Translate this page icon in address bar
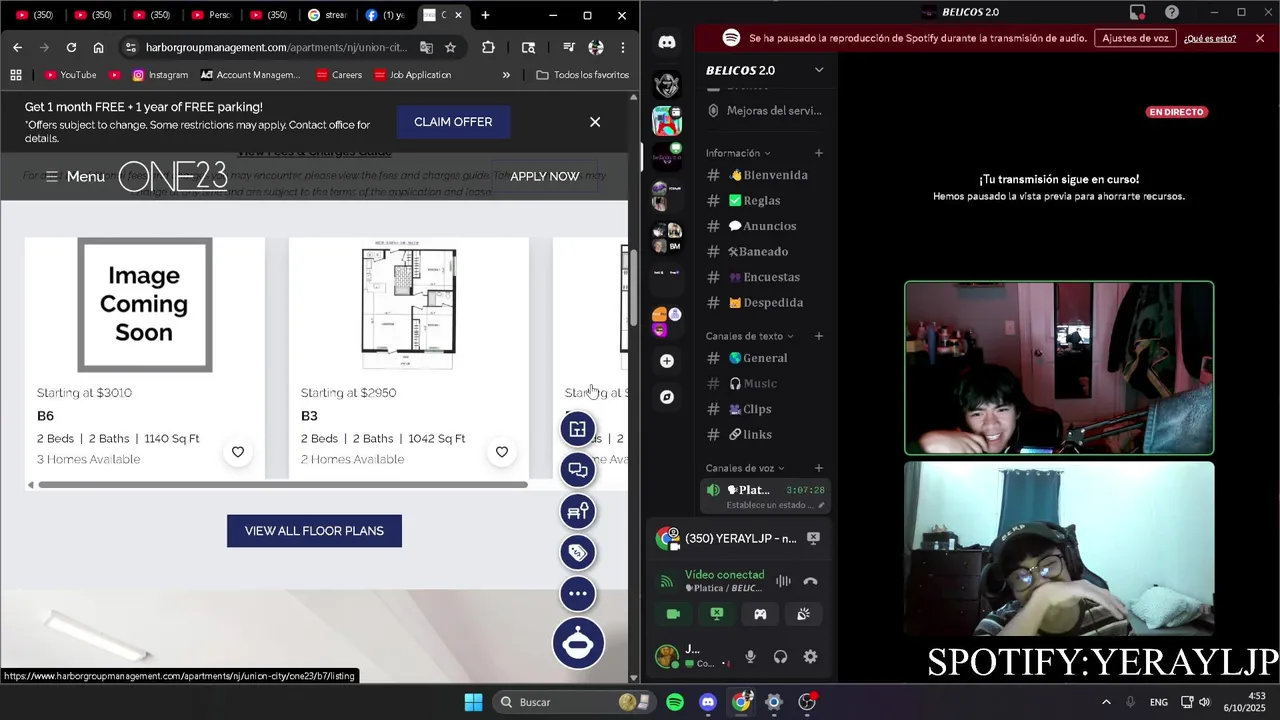Image resolution: width=1280 pixels, height=720 pixels. (x=426, y=47)
